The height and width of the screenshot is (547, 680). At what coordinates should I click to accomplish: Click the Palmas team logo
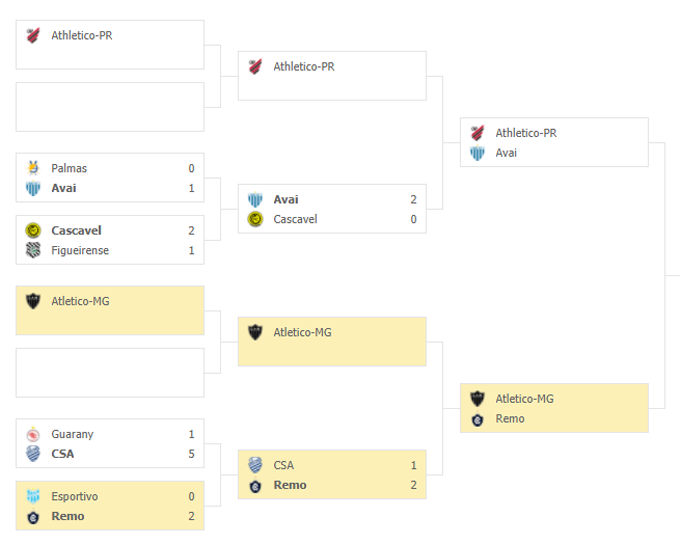(33, 168)
